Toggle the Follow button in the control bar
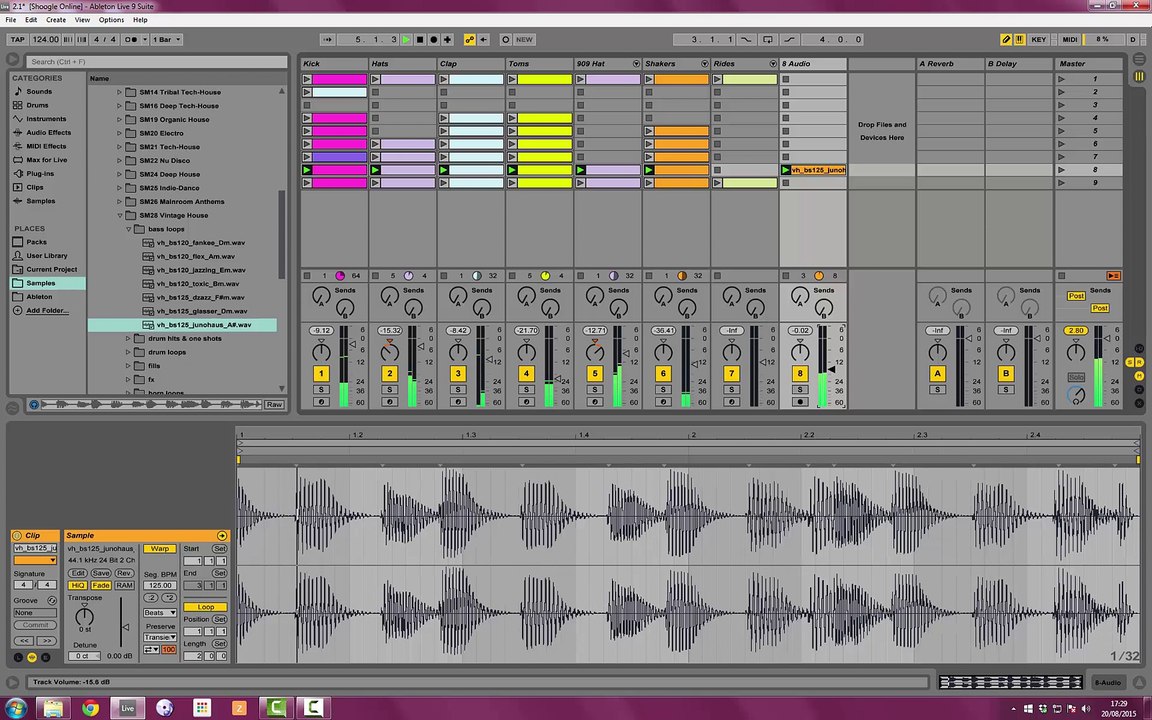 [328, 40]
